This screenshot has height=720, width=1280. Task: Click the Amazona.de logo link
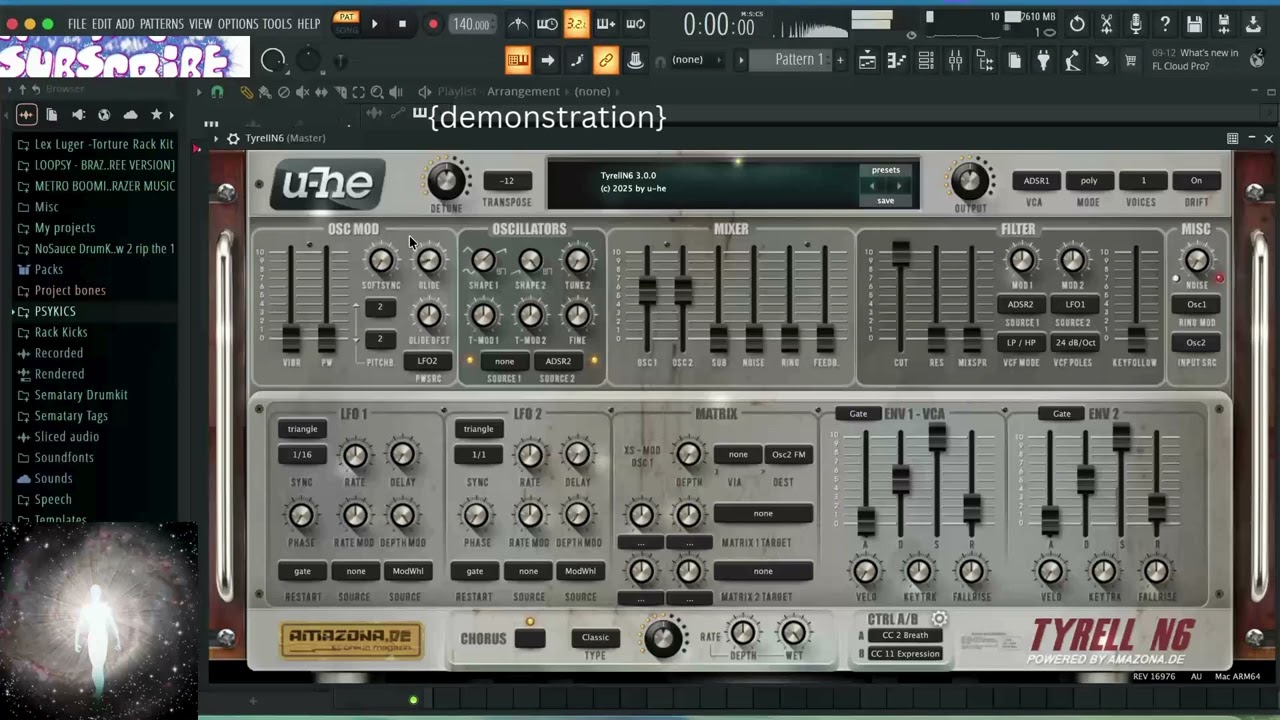tap(352, 639)
